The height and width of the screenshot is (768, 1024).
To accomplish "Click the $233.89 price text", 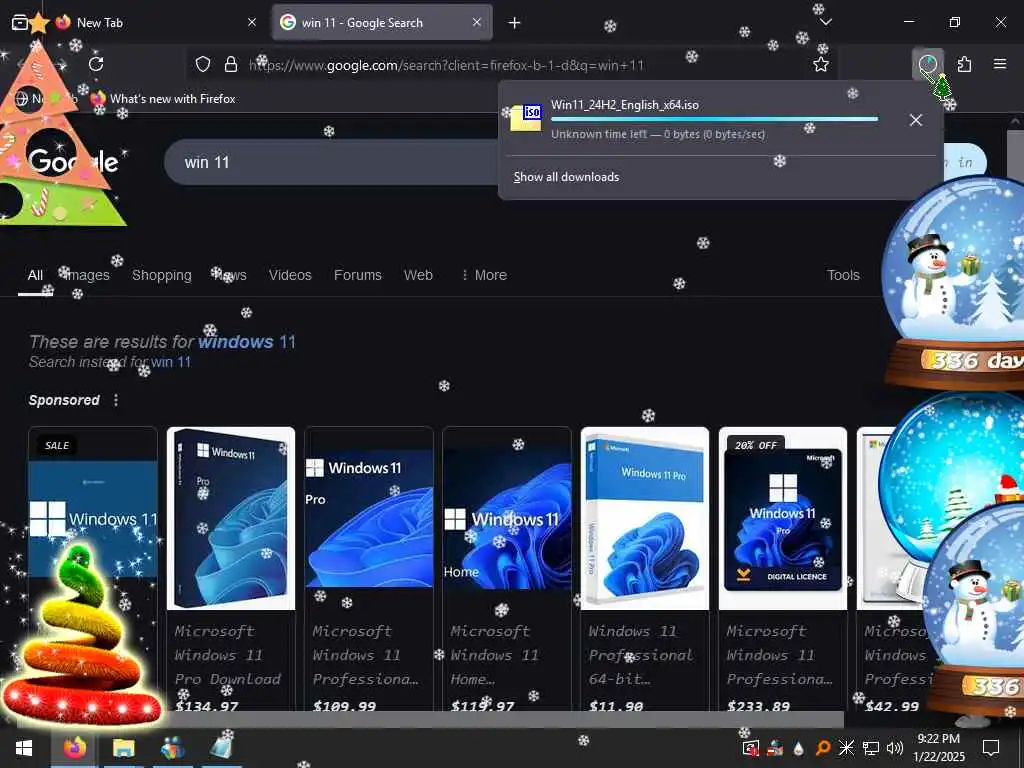I will click(x=758, y=706).
